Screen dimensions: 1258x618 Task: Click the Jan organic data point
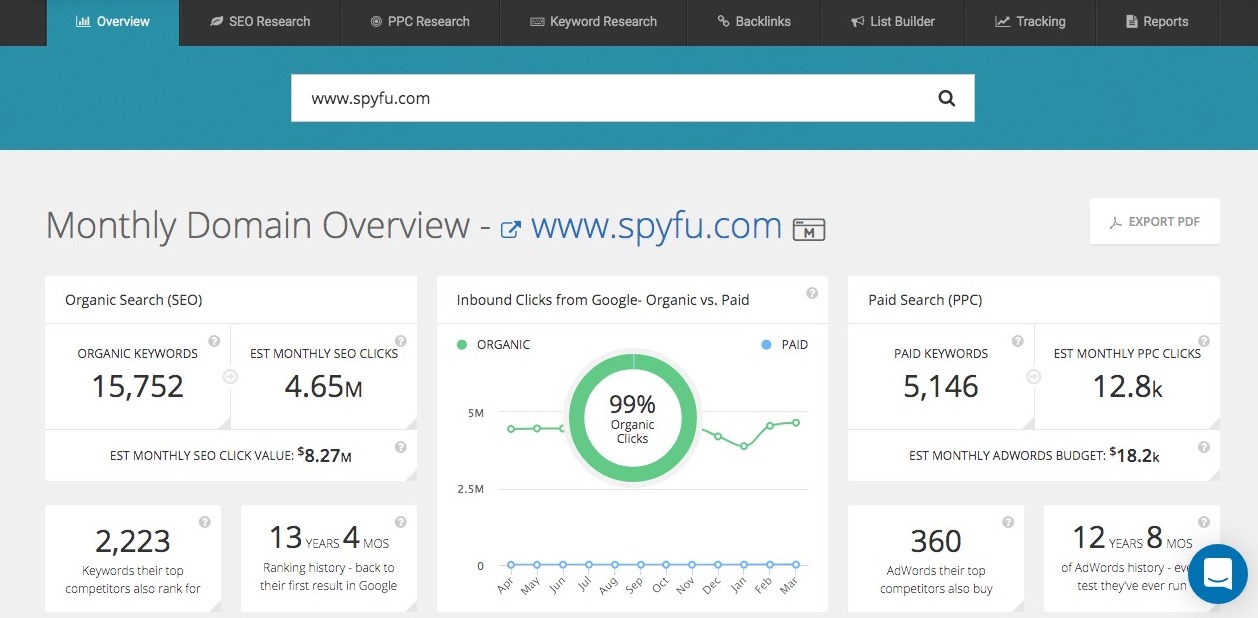744,446
